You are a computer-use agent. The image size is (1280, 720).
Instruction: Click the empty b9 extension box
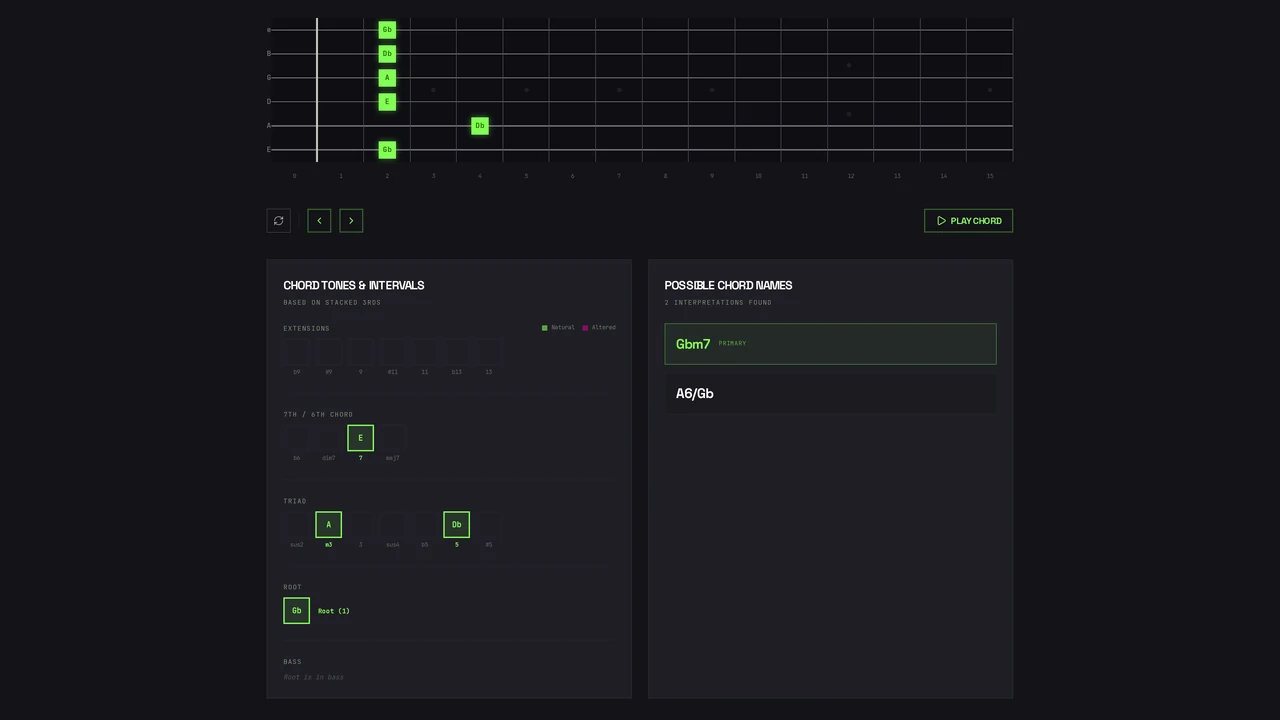click(x=297, y=352)
